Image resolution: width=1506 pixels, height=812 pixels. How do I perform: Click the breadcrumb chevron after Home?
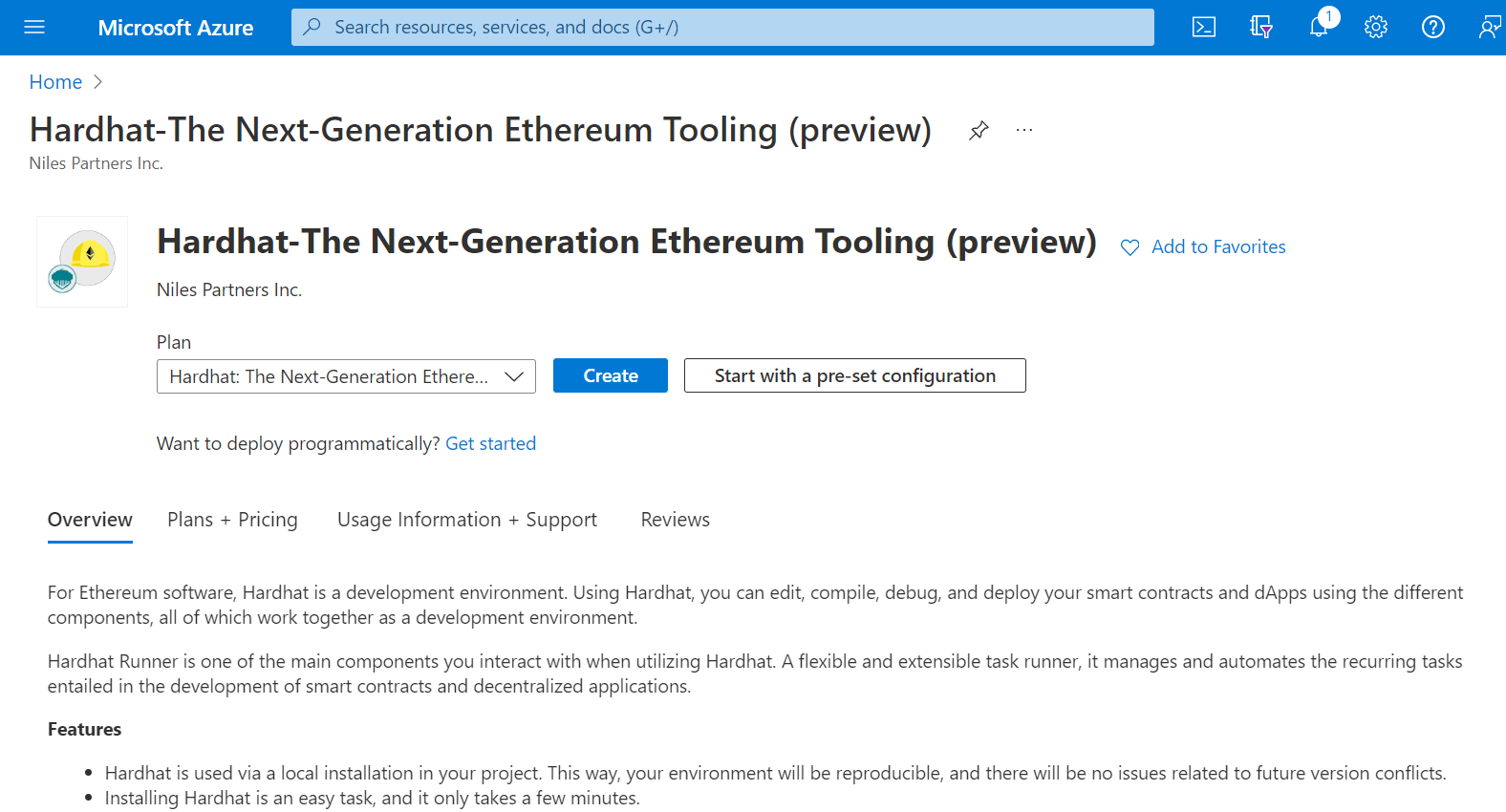pyautogui.click(x=97, y=82)
